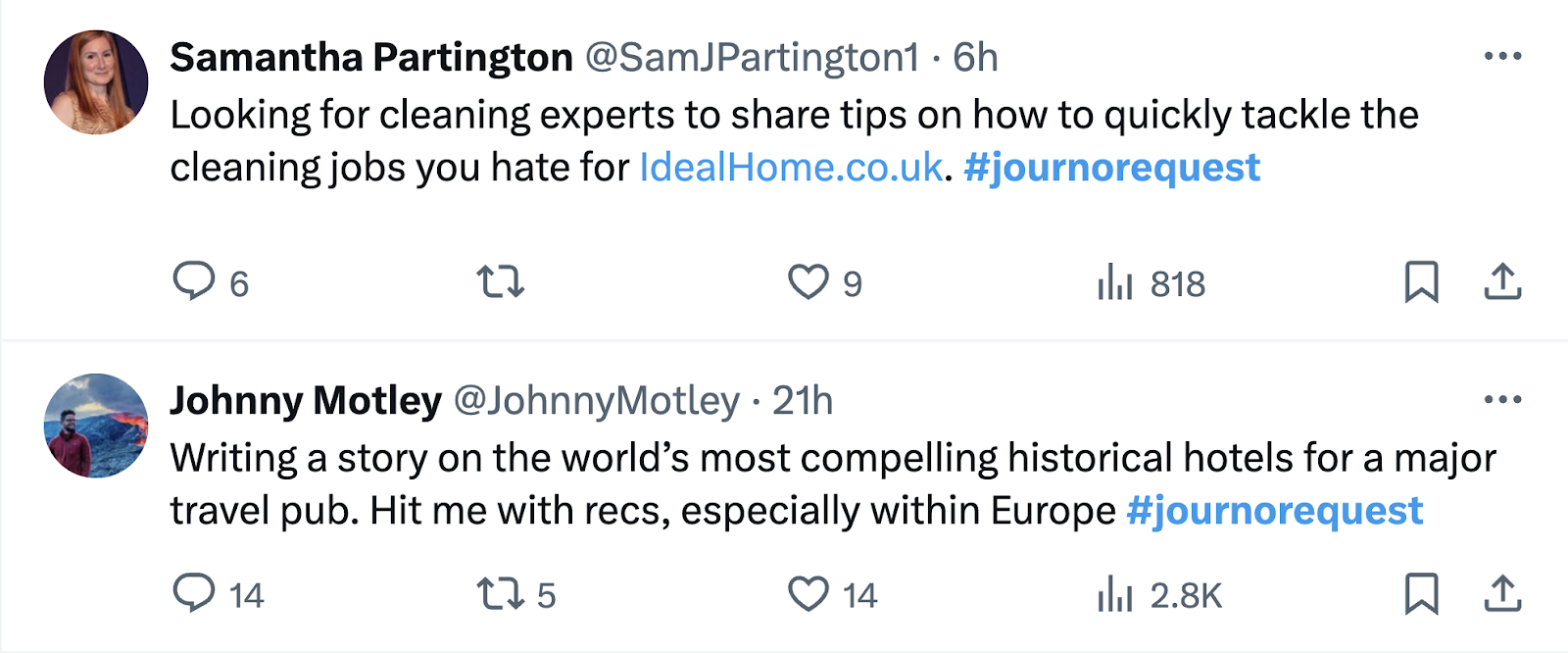1568x653 pixels.
Task: Reply to Samantha Partington's tweet
Action: click(x=194, y=281)
